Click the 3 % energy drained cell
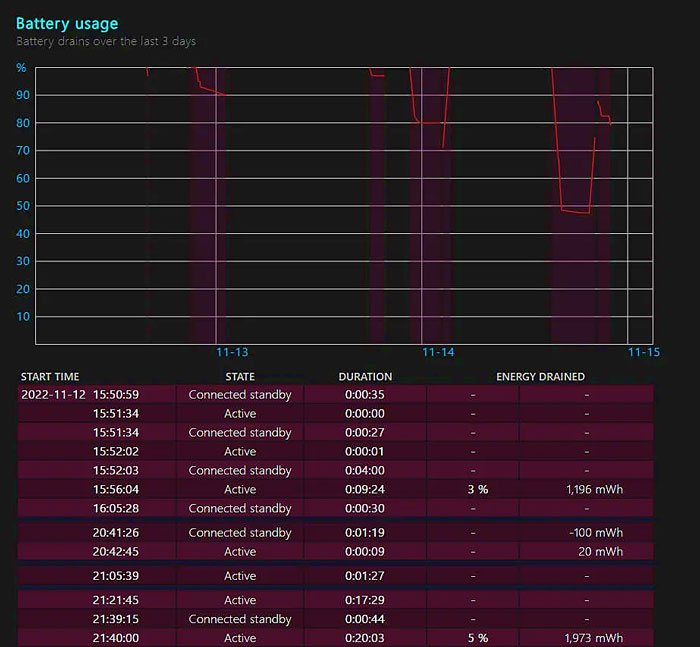The image size is (700, 647). 478,489
